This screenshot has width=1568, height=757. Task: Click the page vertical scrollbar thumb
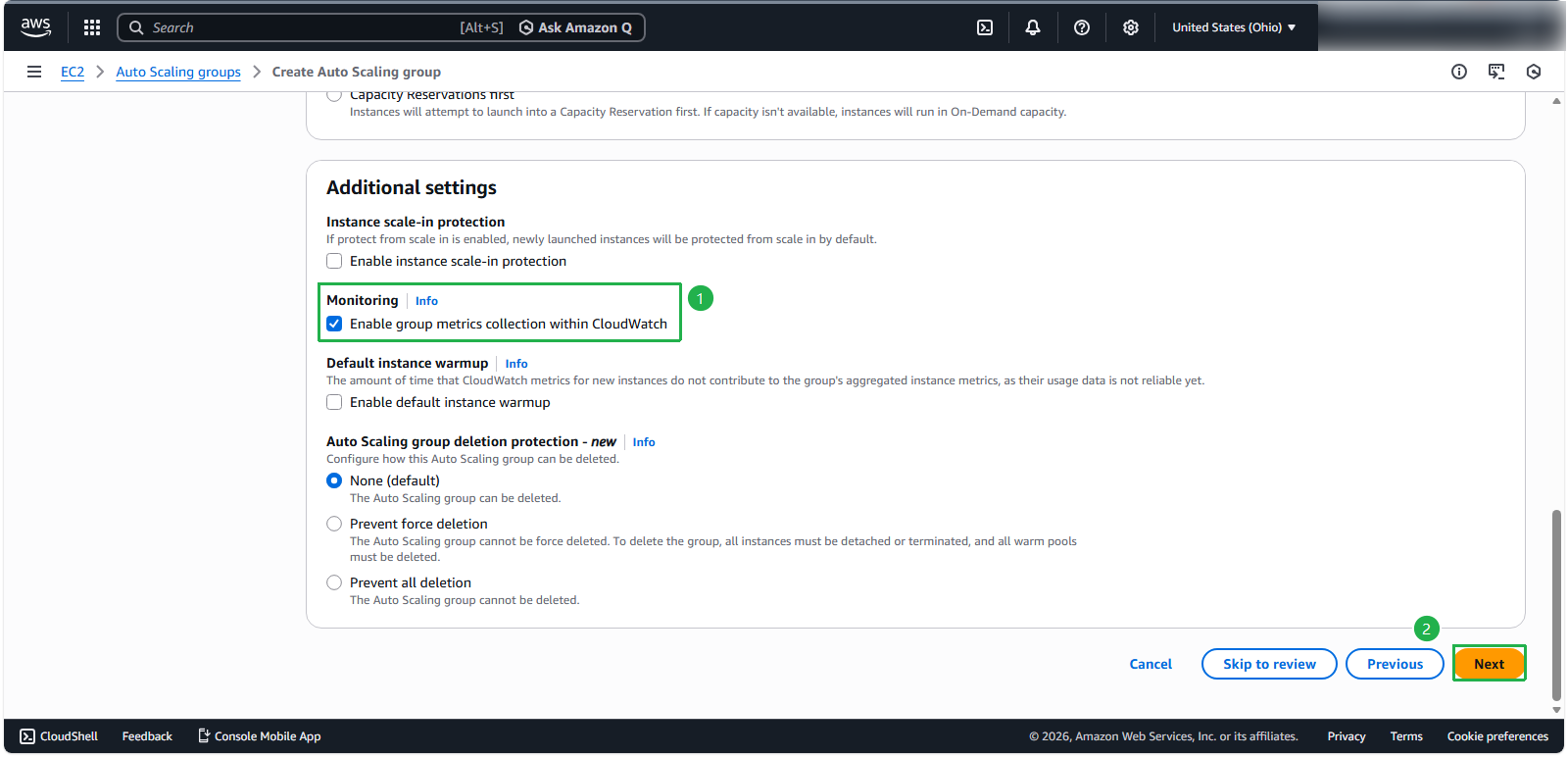(1556, 604)
